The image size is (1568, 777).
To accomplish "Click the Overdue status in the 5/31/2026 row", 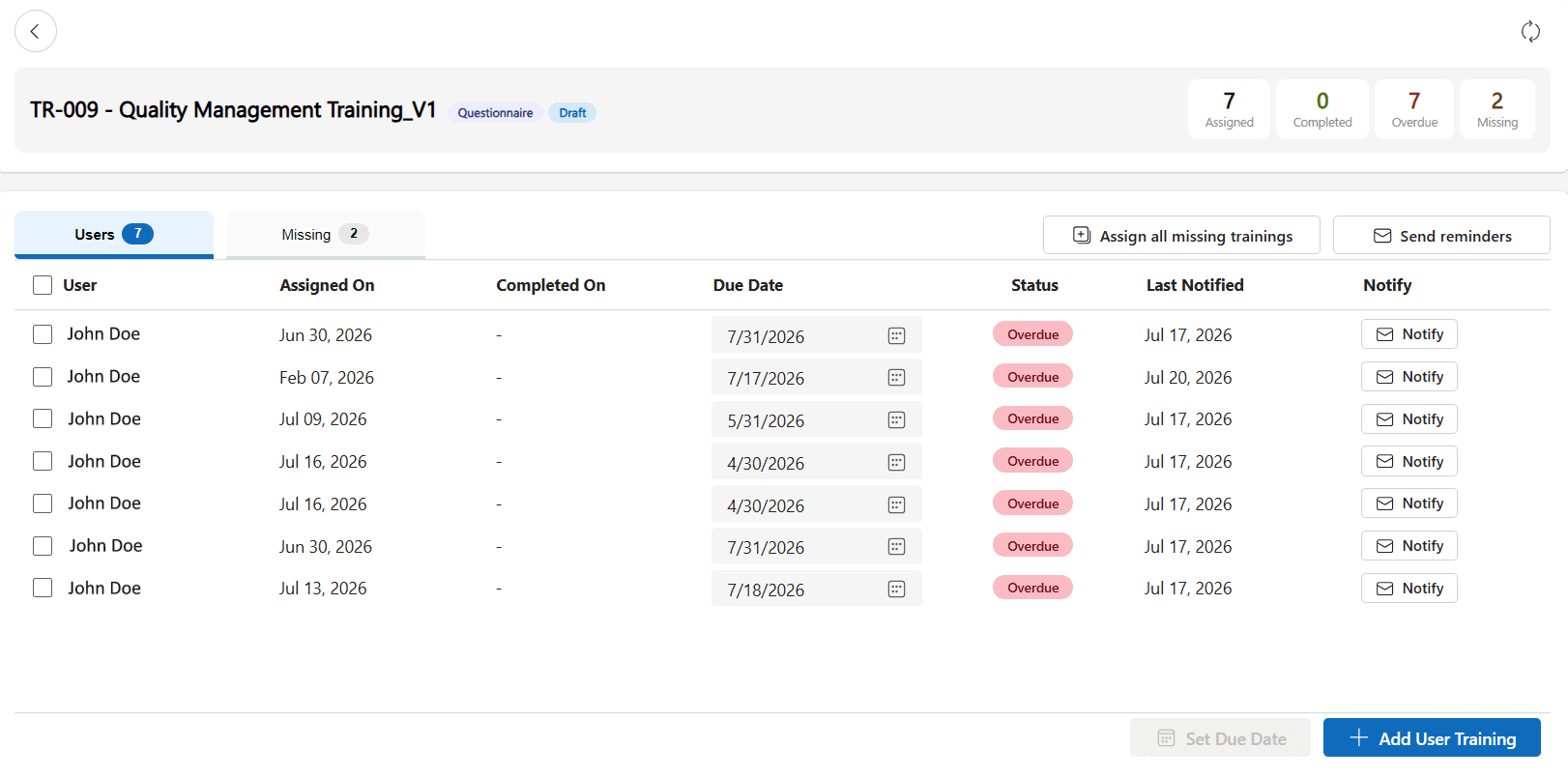I will tap(1032, 418).
